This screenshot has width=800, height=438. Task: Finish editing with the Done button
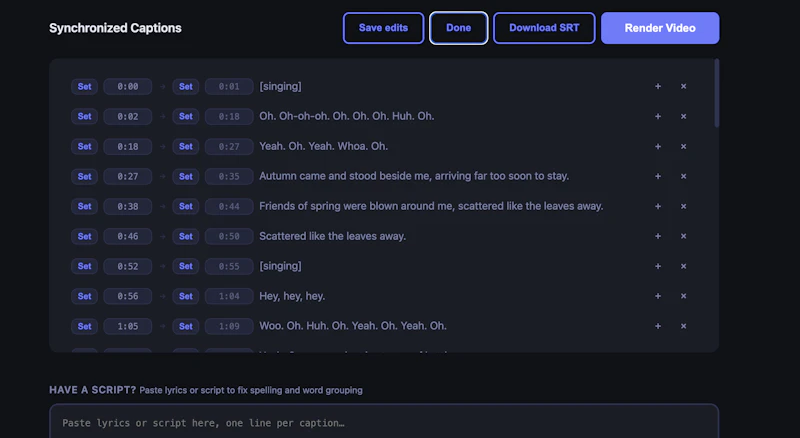coord(458,28)
